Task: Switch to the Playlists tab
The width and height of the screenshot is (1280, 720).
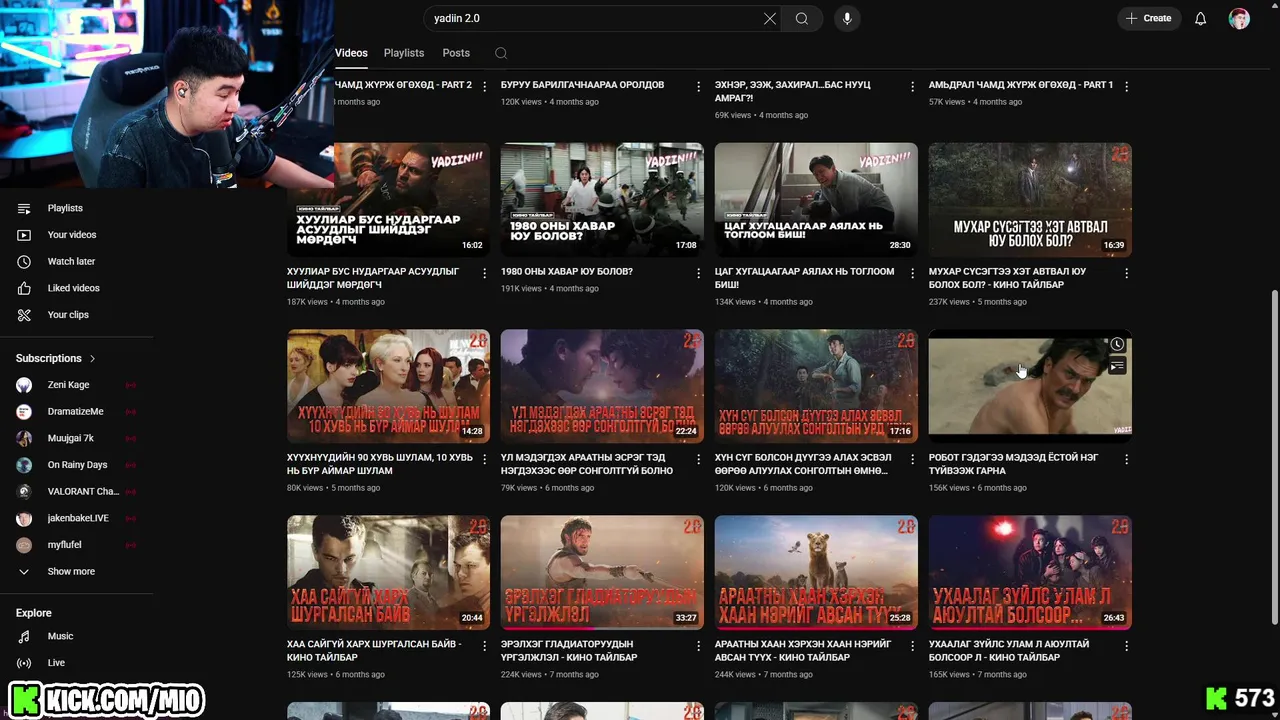Action: coord(404,53)
